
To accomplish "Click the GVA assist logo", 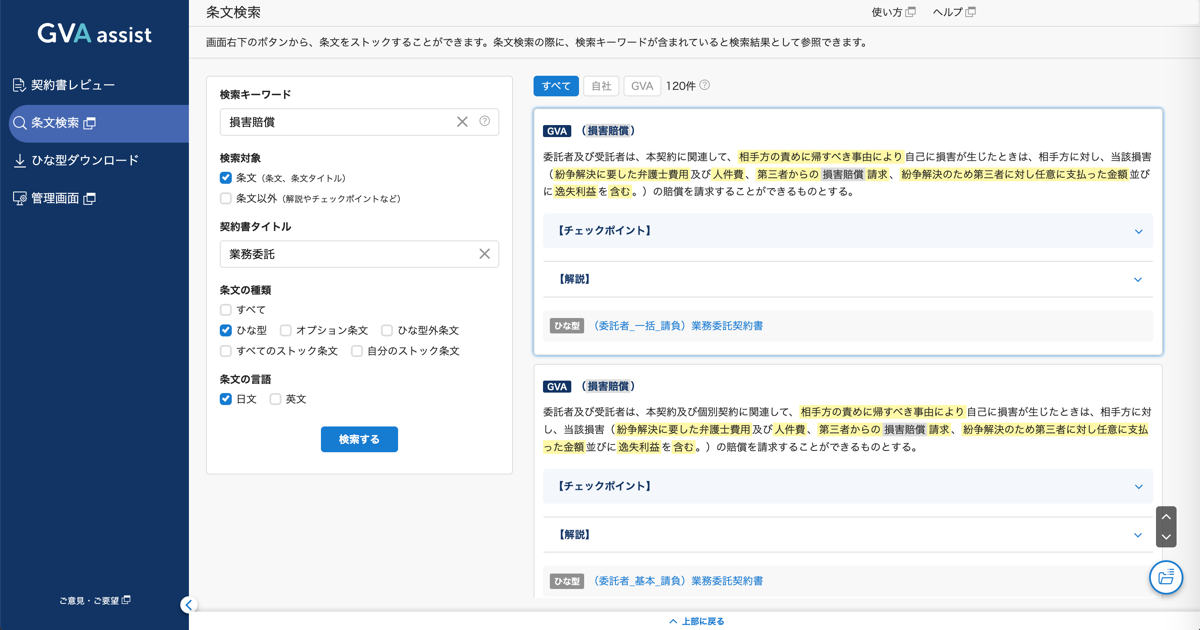I will tap(94, 33).
